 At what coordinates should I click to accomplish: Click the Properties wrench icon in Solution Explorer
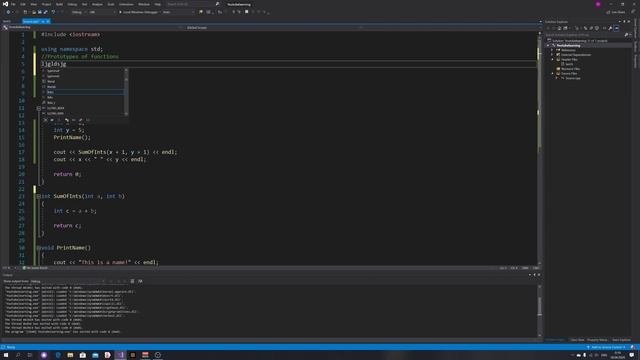[x=610, y=28]
